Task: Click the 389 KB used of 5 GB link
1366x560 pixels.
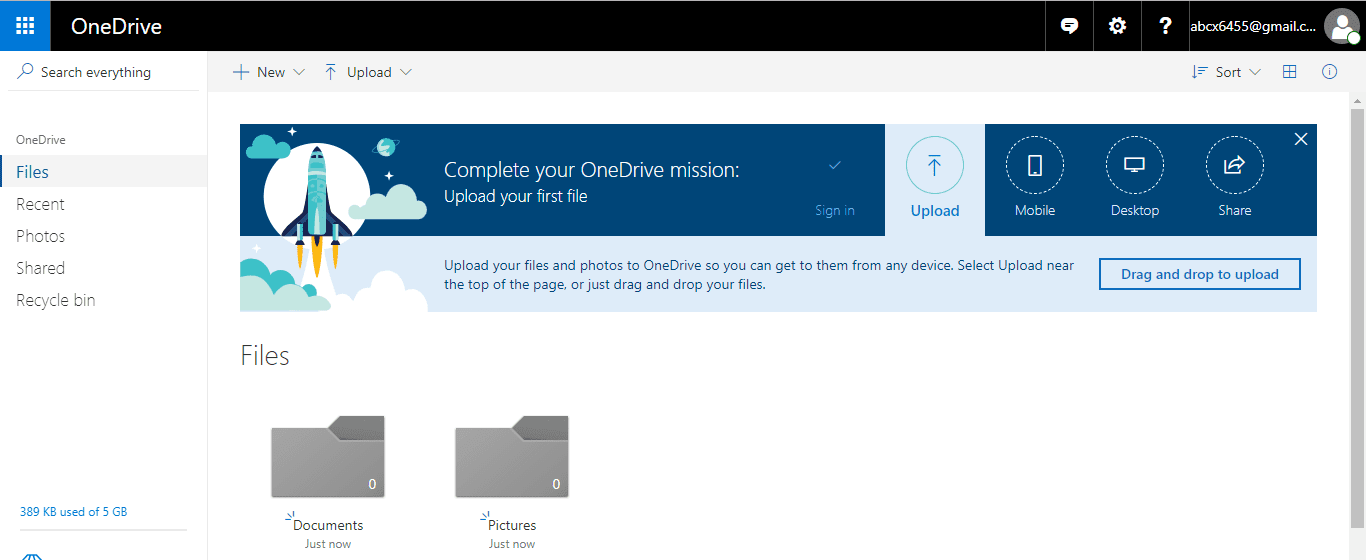Action: 74,512
